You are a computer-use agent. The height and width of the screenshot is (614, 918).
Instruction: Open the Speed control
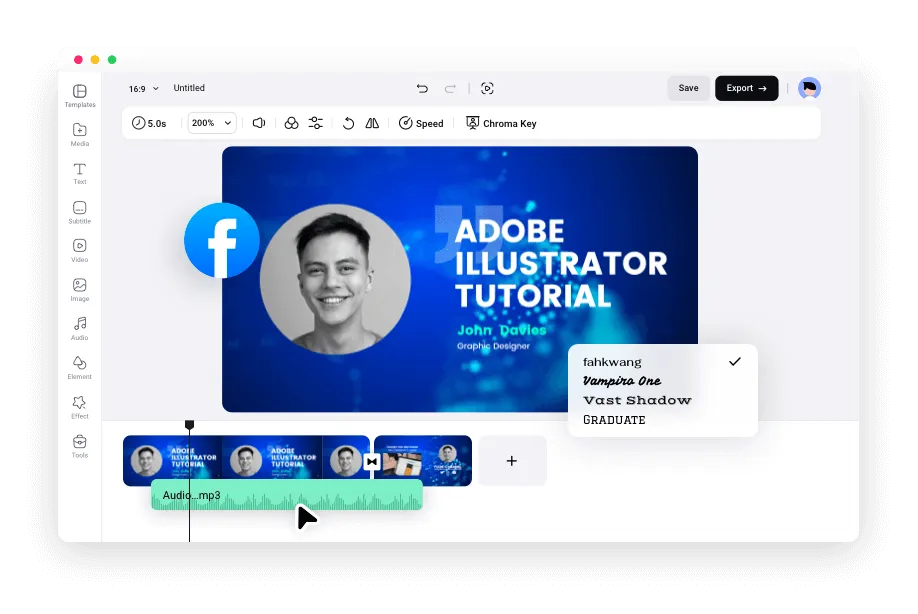421,123
